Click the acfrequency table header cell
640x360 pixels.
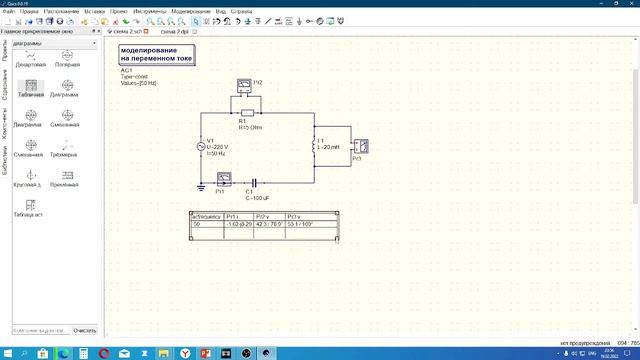coord(207,217)
